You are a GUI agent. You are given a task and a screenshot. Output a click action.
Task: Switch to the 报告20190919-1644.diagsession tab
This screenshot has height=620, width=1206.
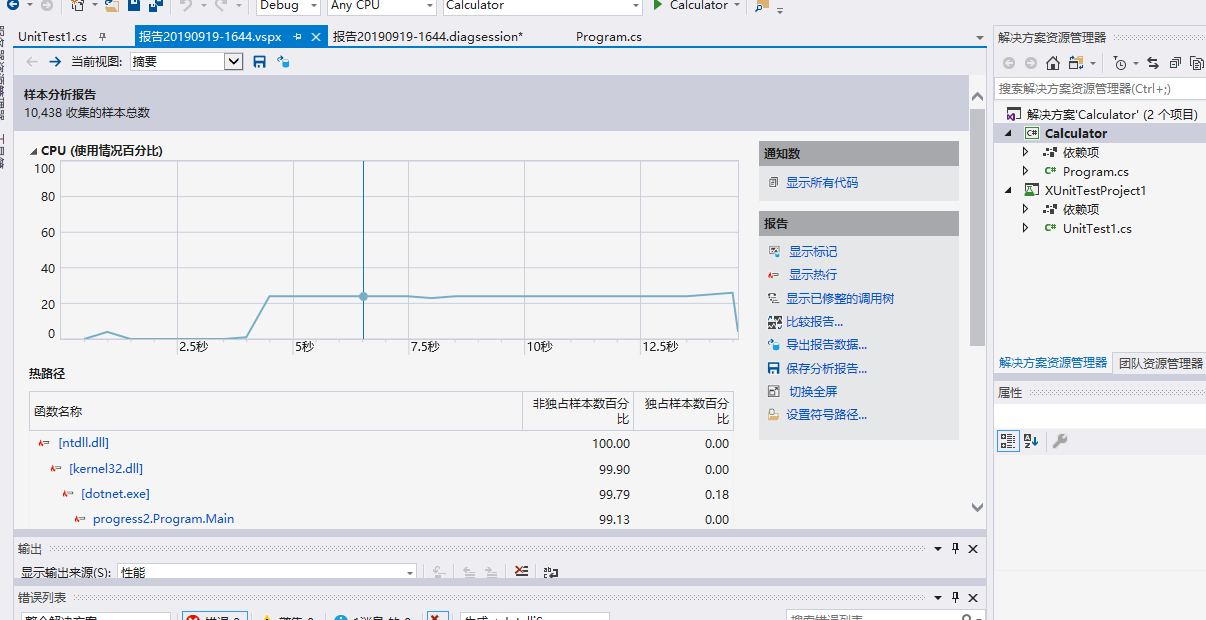coord(428,37)
